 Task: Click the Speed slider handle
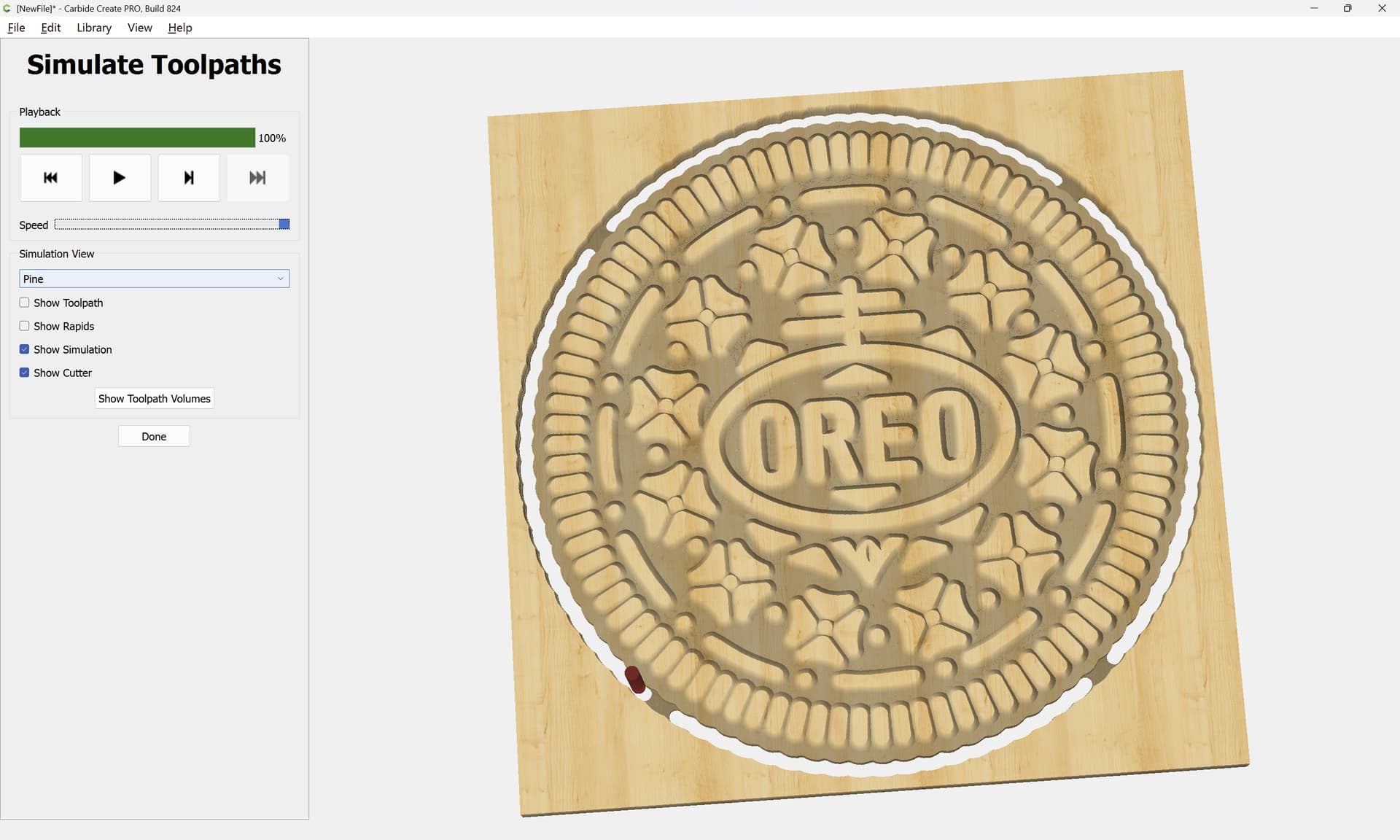tap(284, 224)
